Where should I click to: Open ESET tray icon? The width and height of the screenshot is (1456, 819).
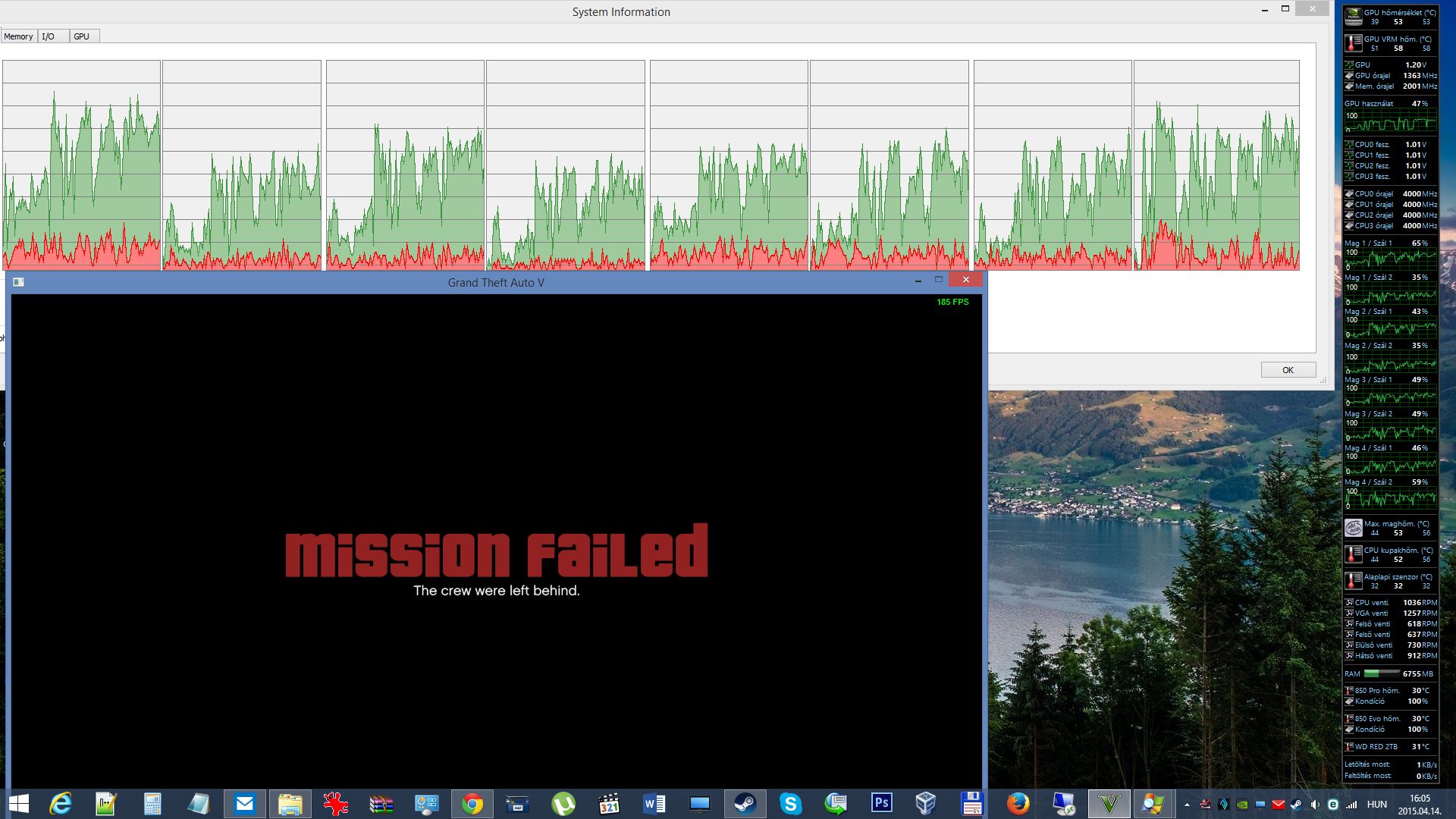[x=1333, y=805]
